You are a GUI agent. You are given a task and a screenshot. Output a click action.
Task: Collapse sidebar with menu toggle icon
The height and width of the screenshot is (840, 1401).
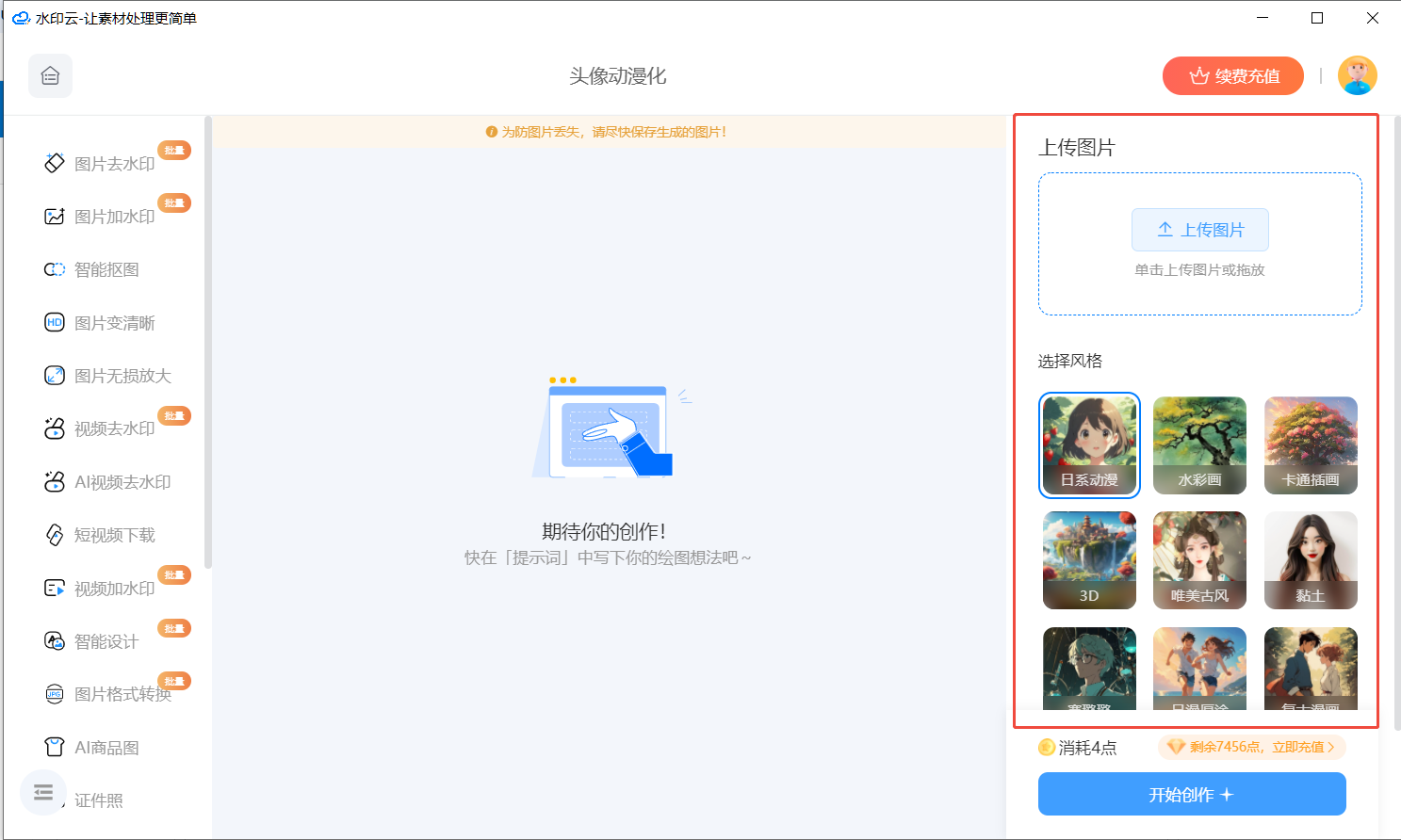coord(43,792)
